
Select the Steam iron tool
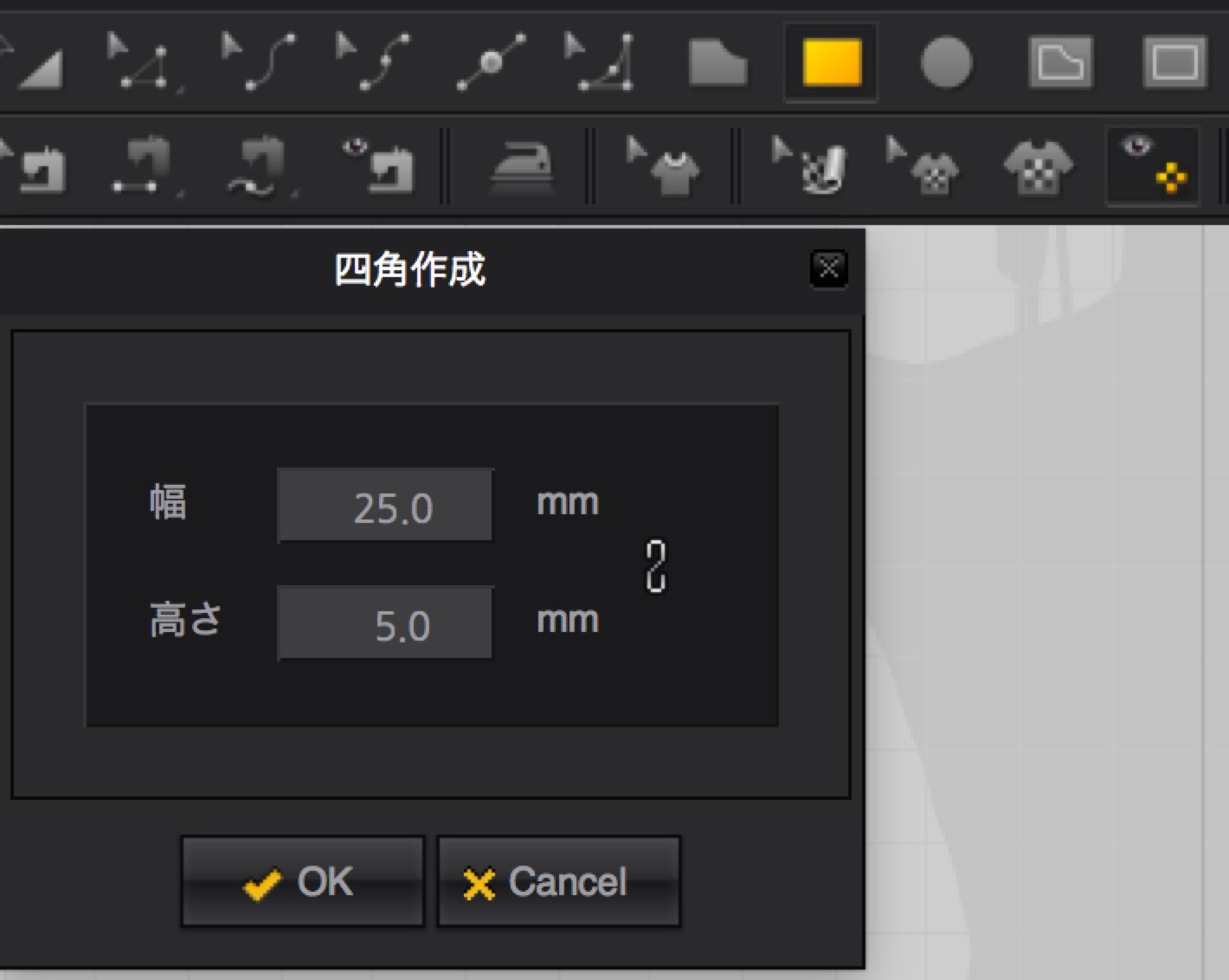tap(520, 164)
